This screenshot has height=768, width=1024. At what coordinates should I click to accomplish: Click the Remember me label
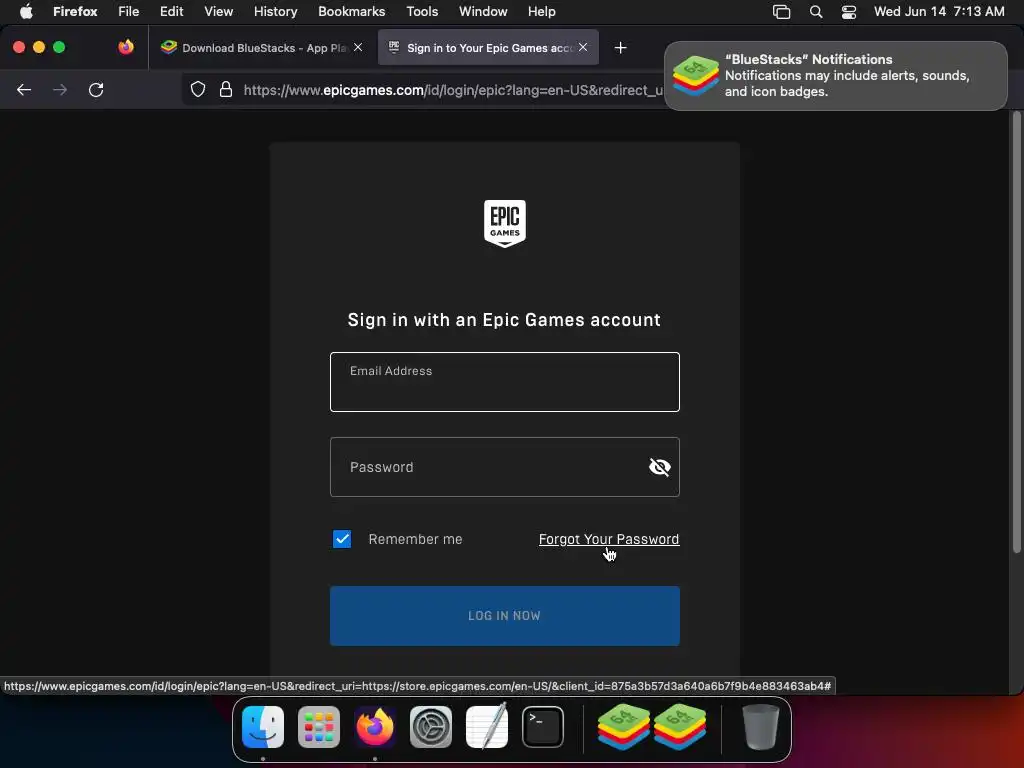[x=415, y=539]
